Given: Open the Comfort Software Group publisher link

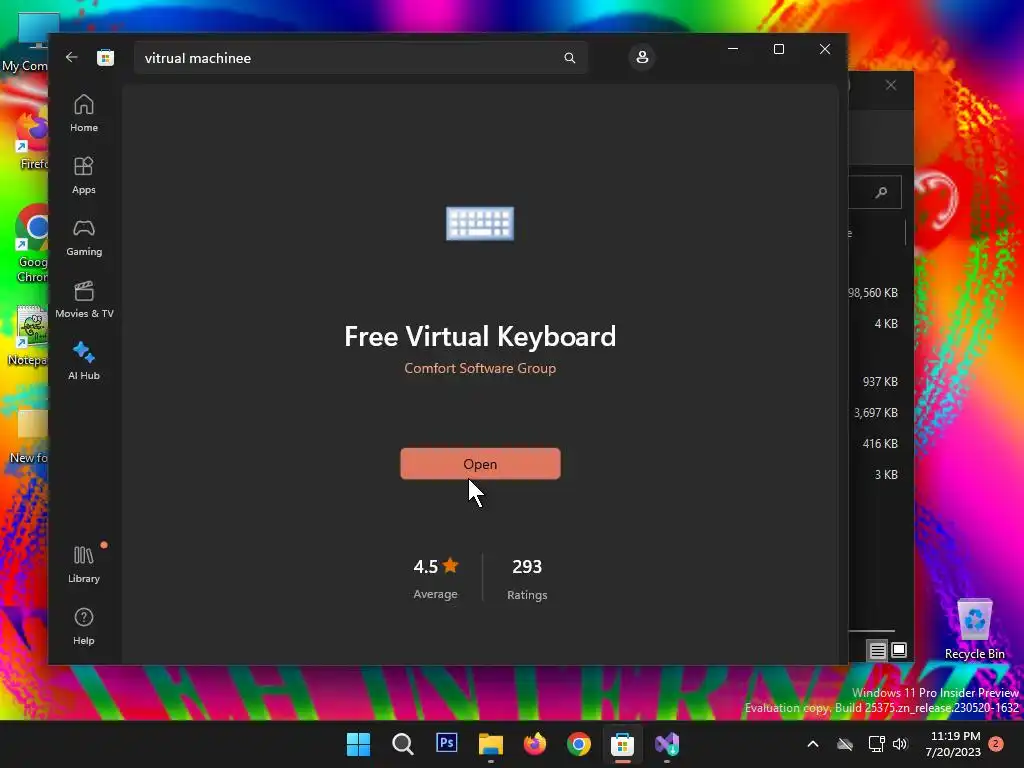Looking at the screenshot, I should point(480,368).
